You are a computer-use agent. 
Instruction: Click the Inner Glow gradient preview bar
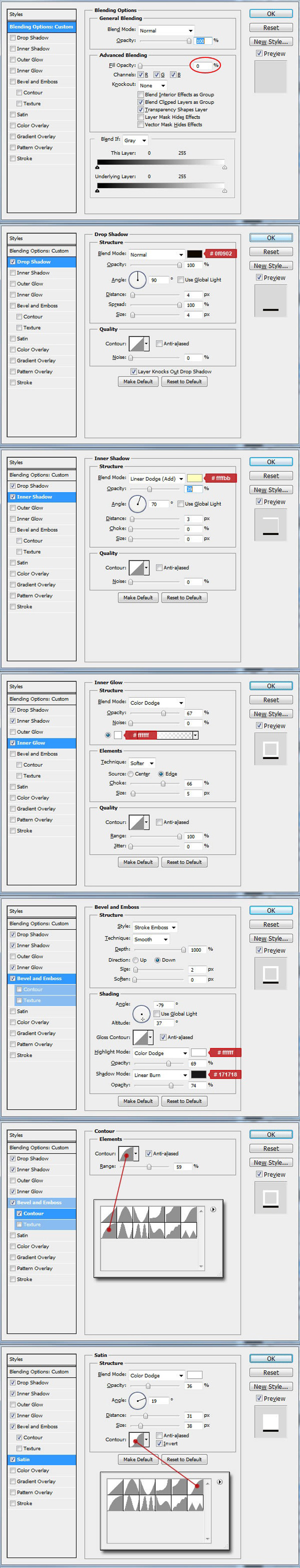coord(174,735)
